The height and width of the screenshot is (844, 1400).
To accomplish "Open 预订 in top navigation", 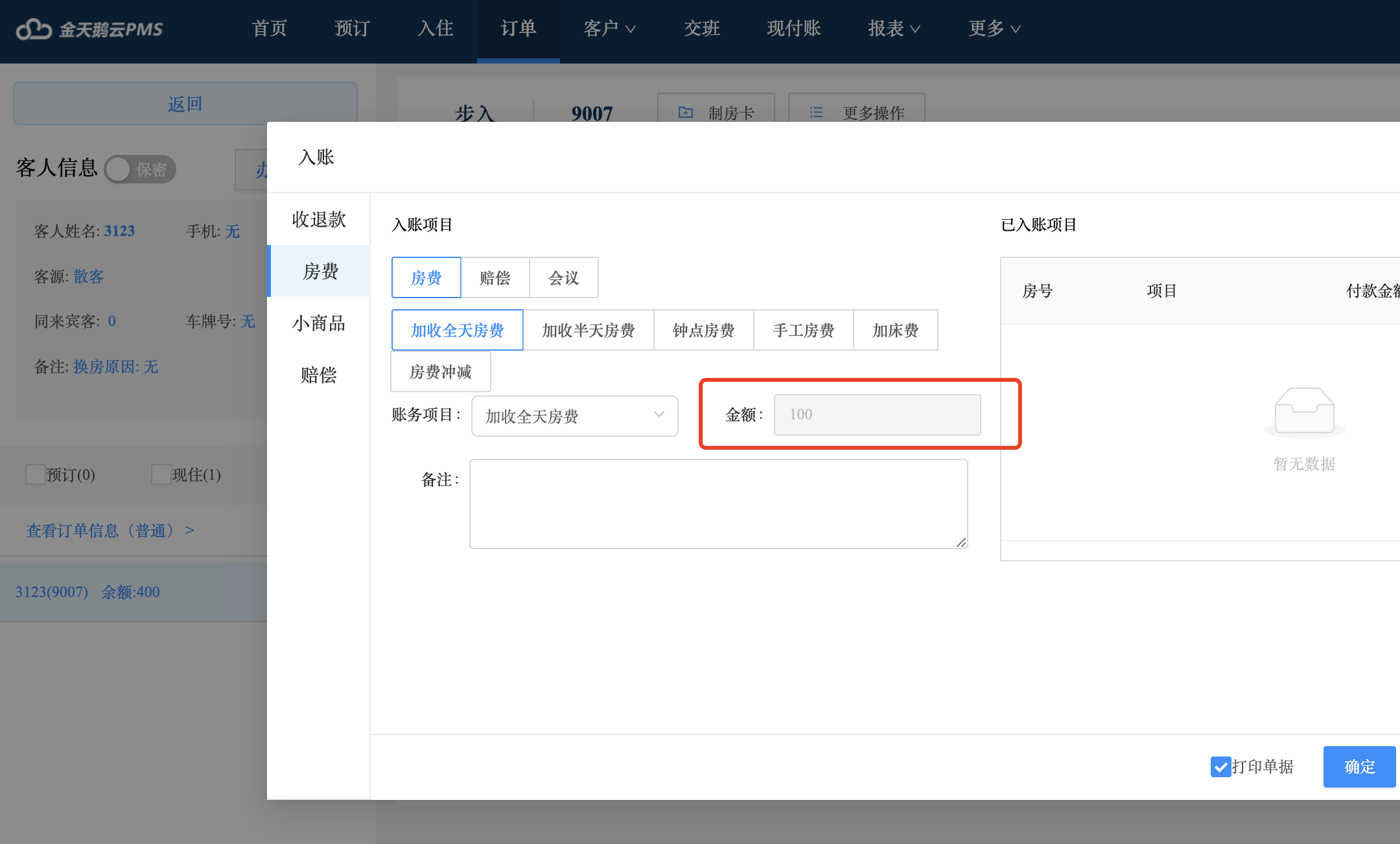I will click(353, 29).
